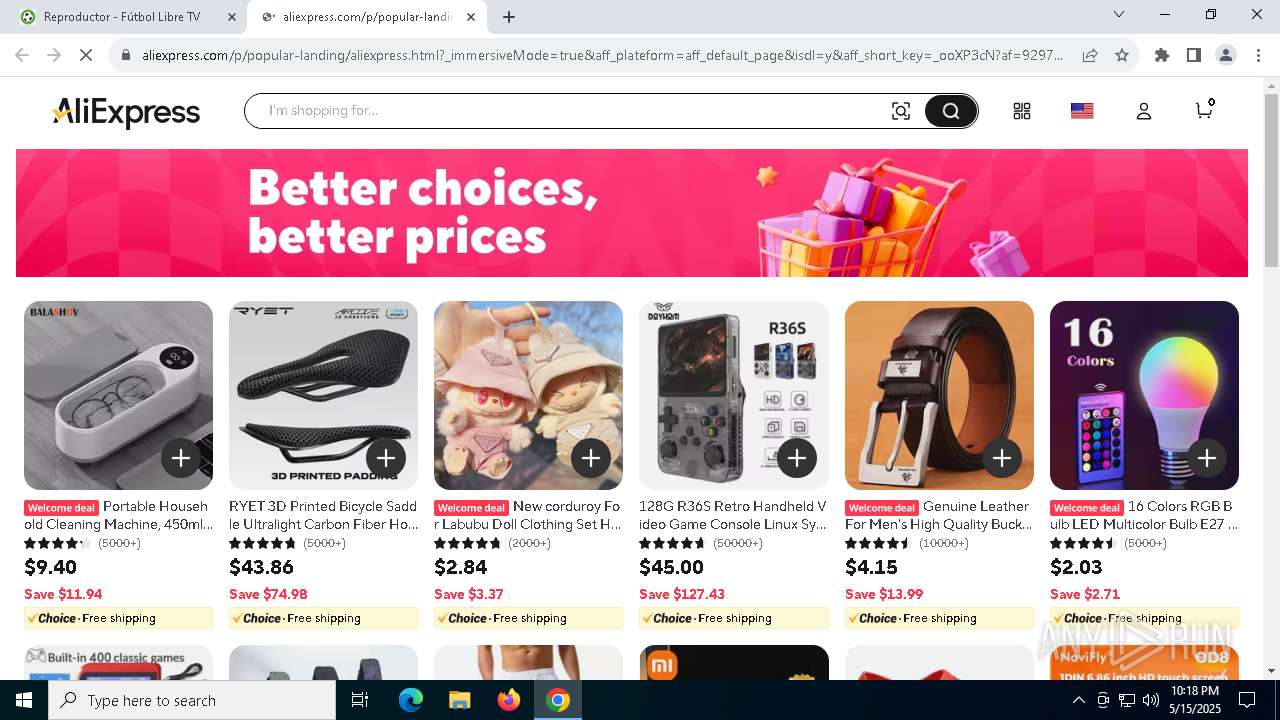Viewport: 1280px width, 720px height.
Task: Open the QR code app download icon
Action: (x=1021, y=111)
